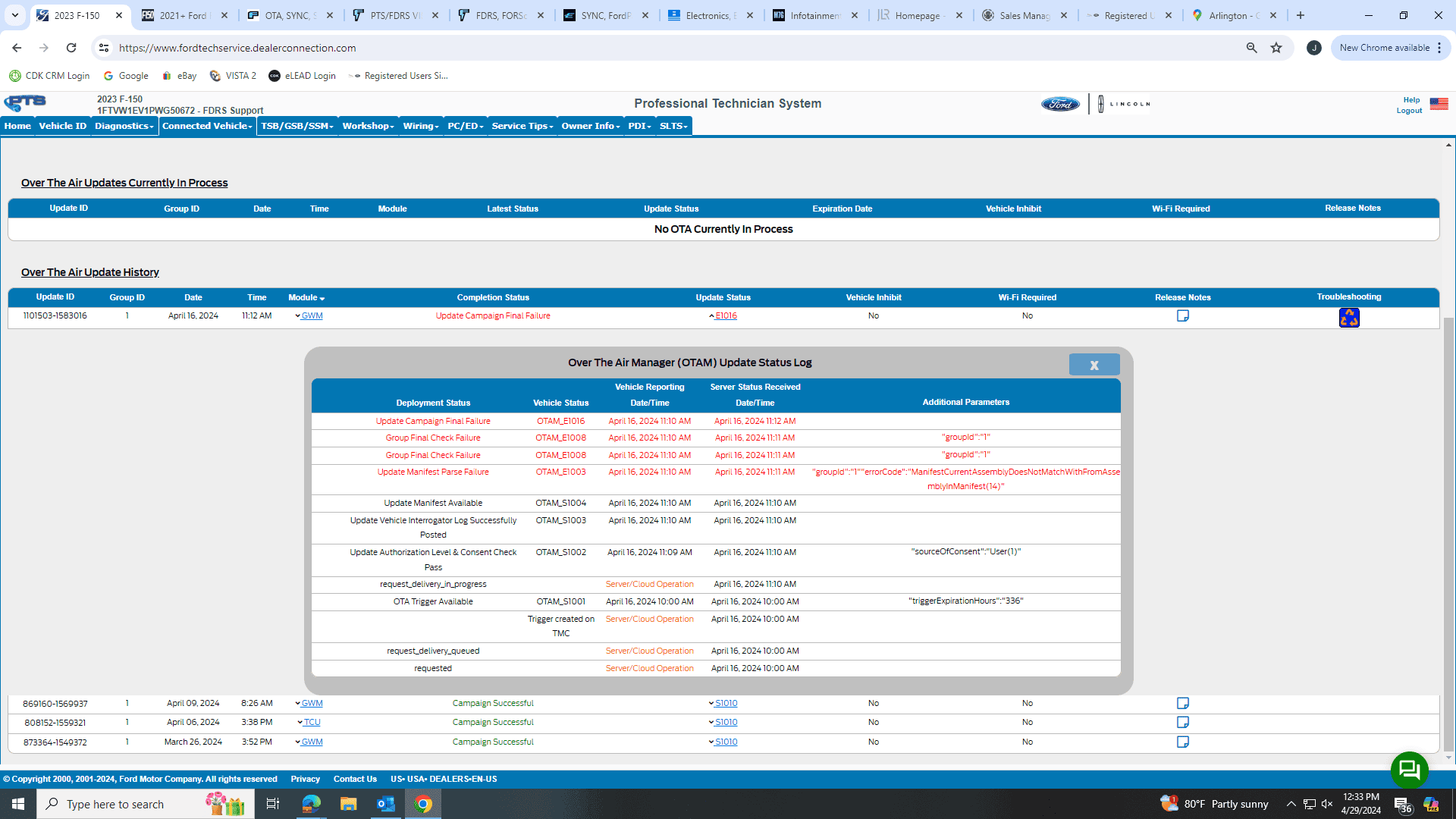Screen dimensions: 1456x819
Task: Sort history by Module column arrow
Action: (x=322, y=298)
